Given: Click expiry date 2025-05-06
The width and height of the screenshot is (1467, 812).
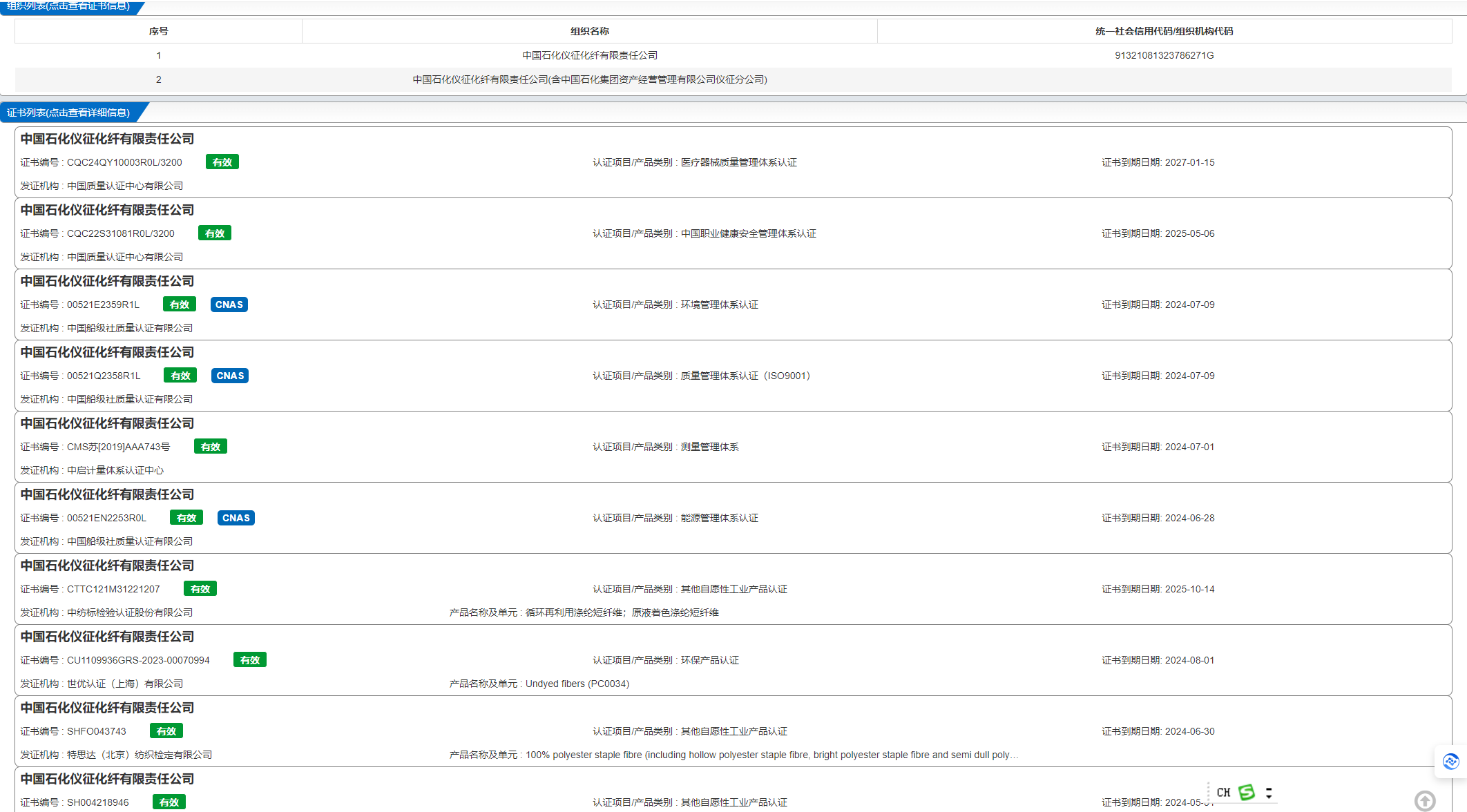Looking at the screenshot, I should (x=1189, y=233).
